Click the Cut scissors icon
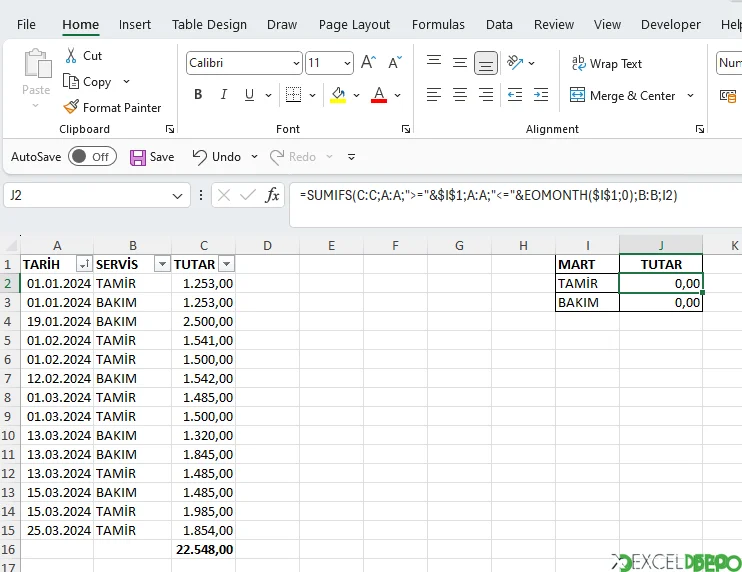Viewport: 742px width, 572px height. [x=71, y=55]
